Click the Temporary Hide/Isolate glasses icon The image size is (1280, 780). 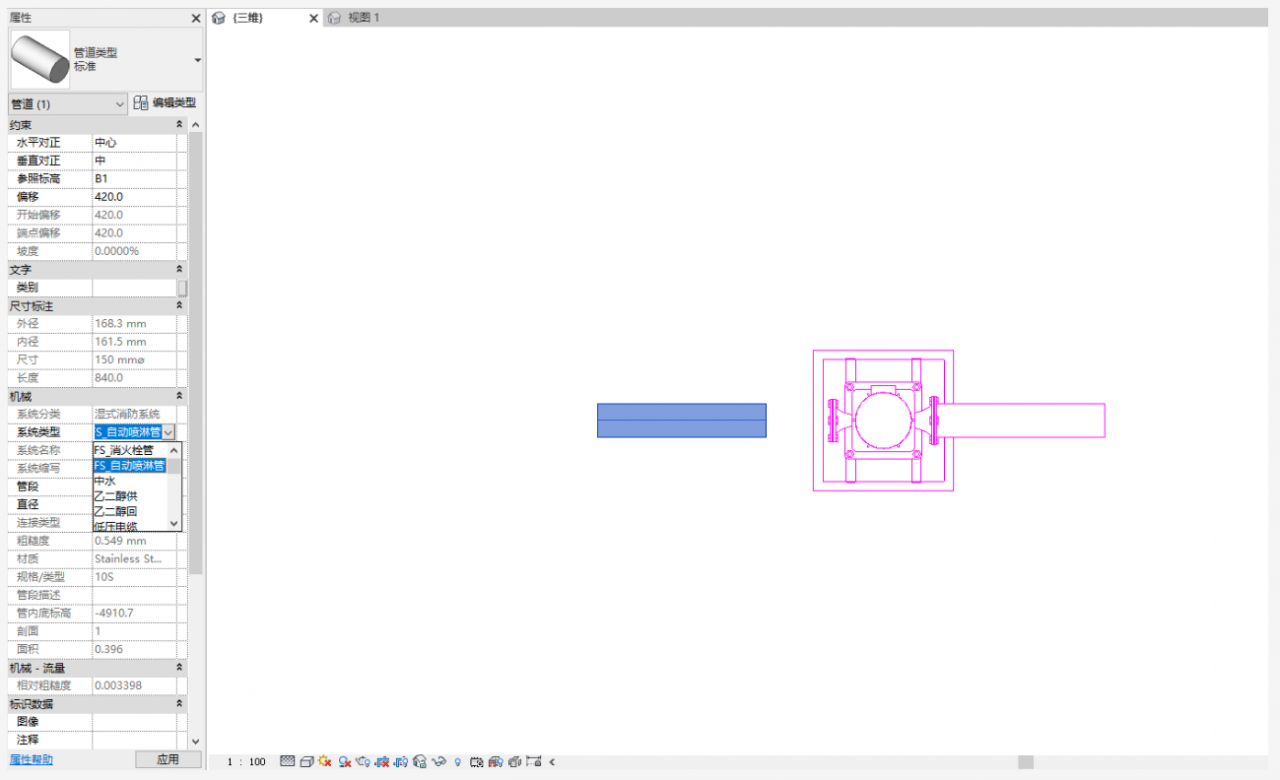[439, 762]
